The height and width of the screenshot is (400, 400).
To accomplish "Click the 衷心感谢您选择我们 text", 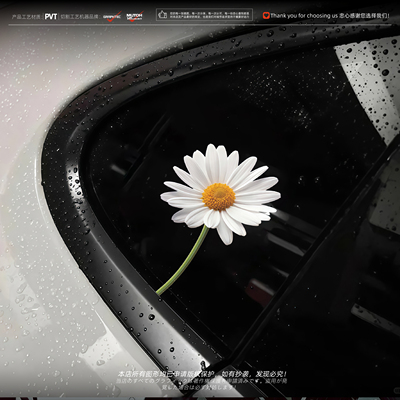I will pos(364,15).
